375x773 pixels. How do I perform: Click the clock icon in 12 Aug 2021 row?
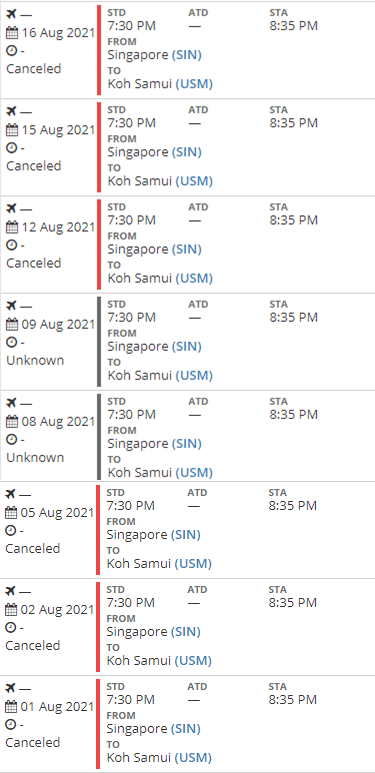(11, 245)
